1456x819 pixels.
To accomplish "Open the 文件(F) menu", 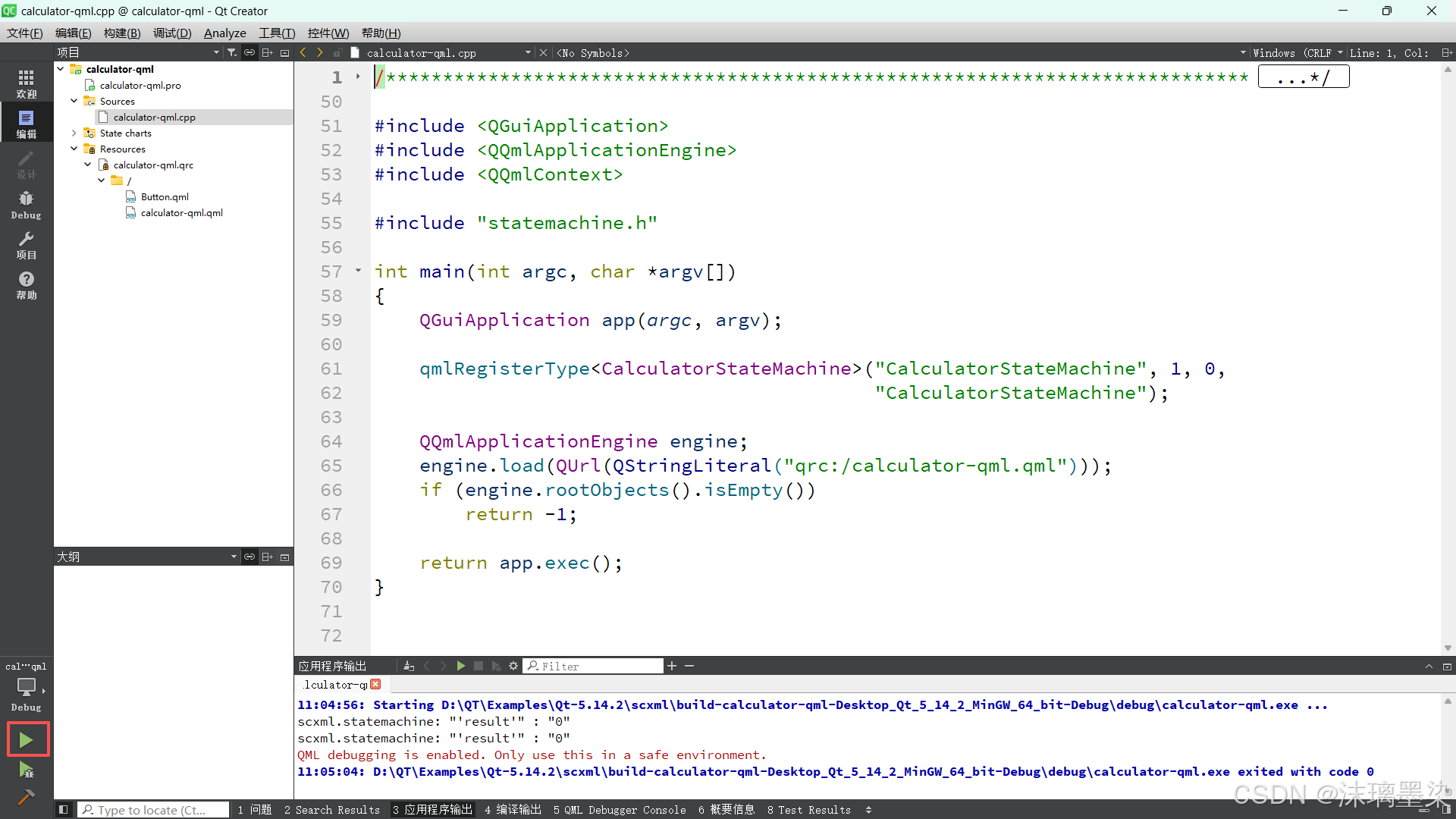I will click(x=25, y=33).
